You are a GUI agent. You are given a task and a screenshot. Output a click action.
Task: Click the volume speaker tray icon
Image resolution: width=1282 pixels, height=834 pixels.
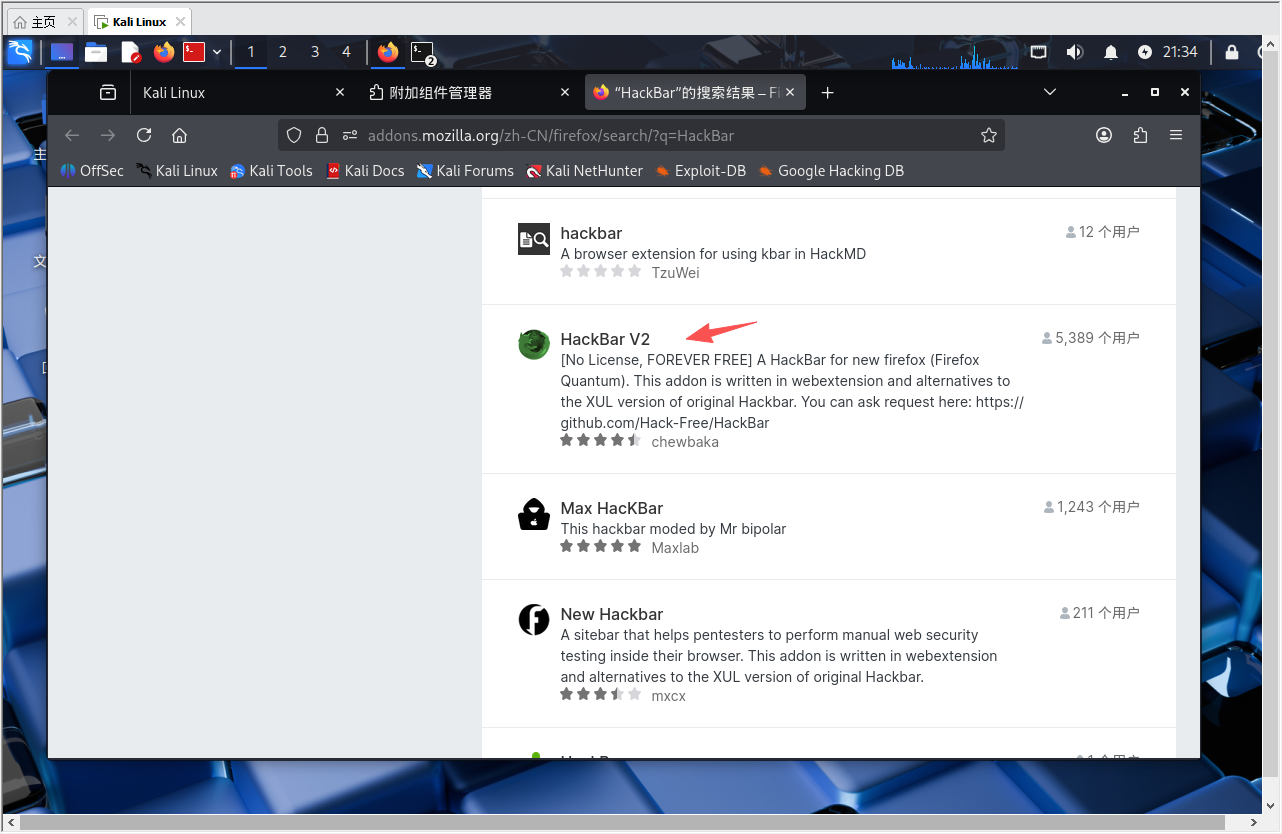click(1075, 52)
